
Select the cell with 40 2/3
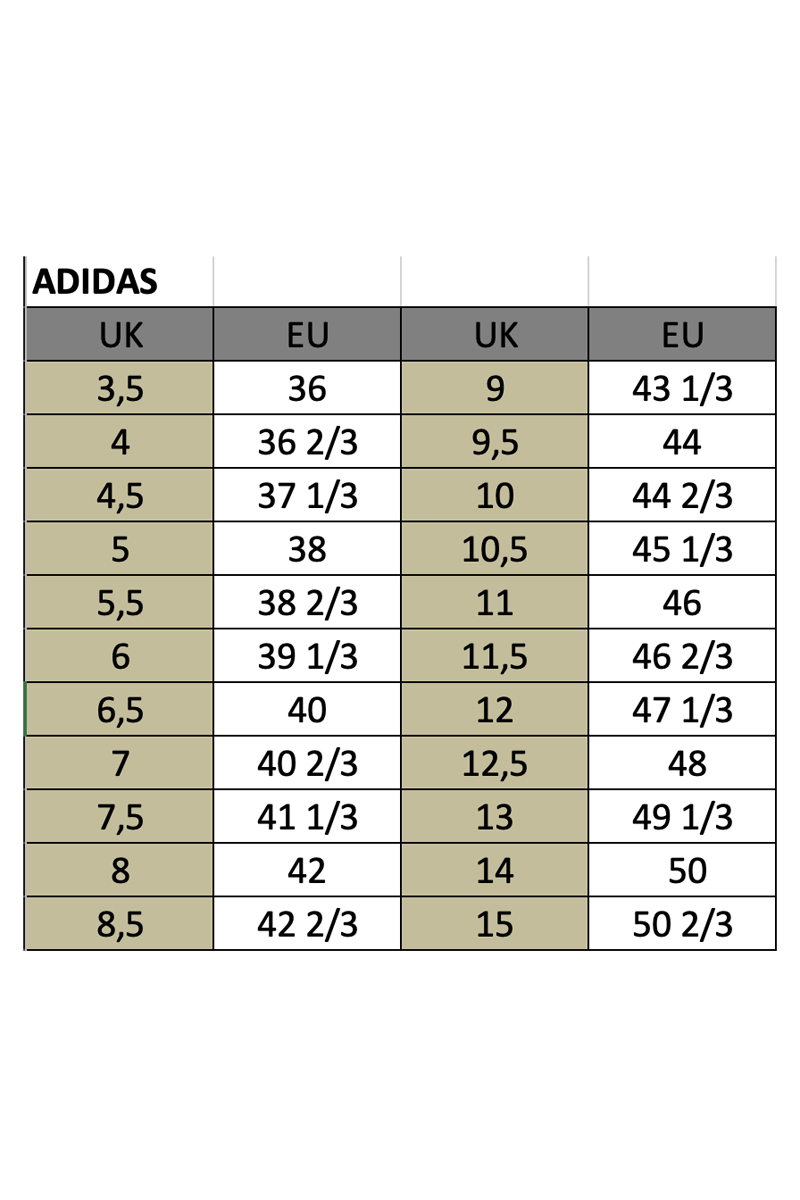(307, 764)
